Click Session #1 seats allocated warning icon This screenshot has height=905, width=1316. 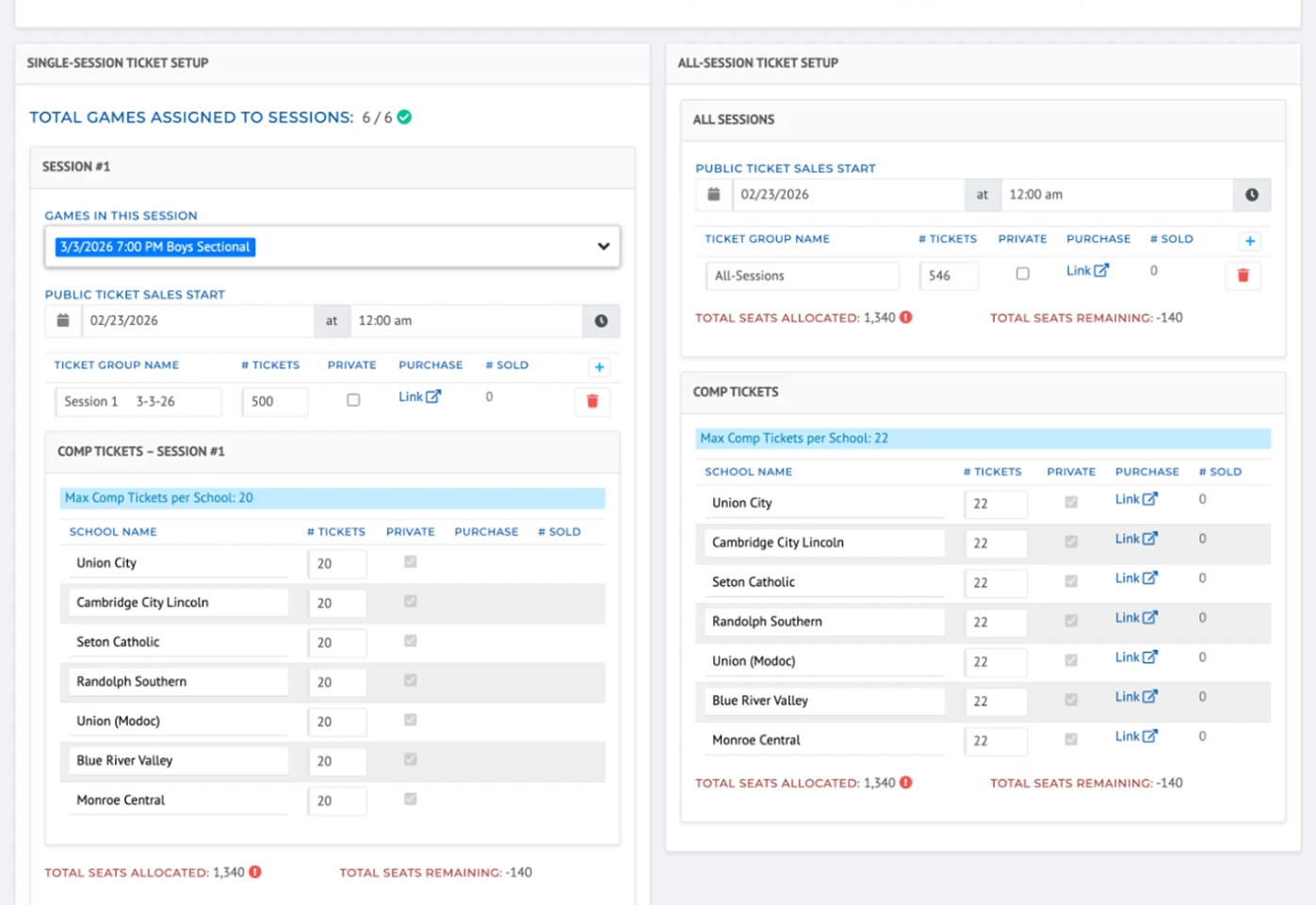255,872
